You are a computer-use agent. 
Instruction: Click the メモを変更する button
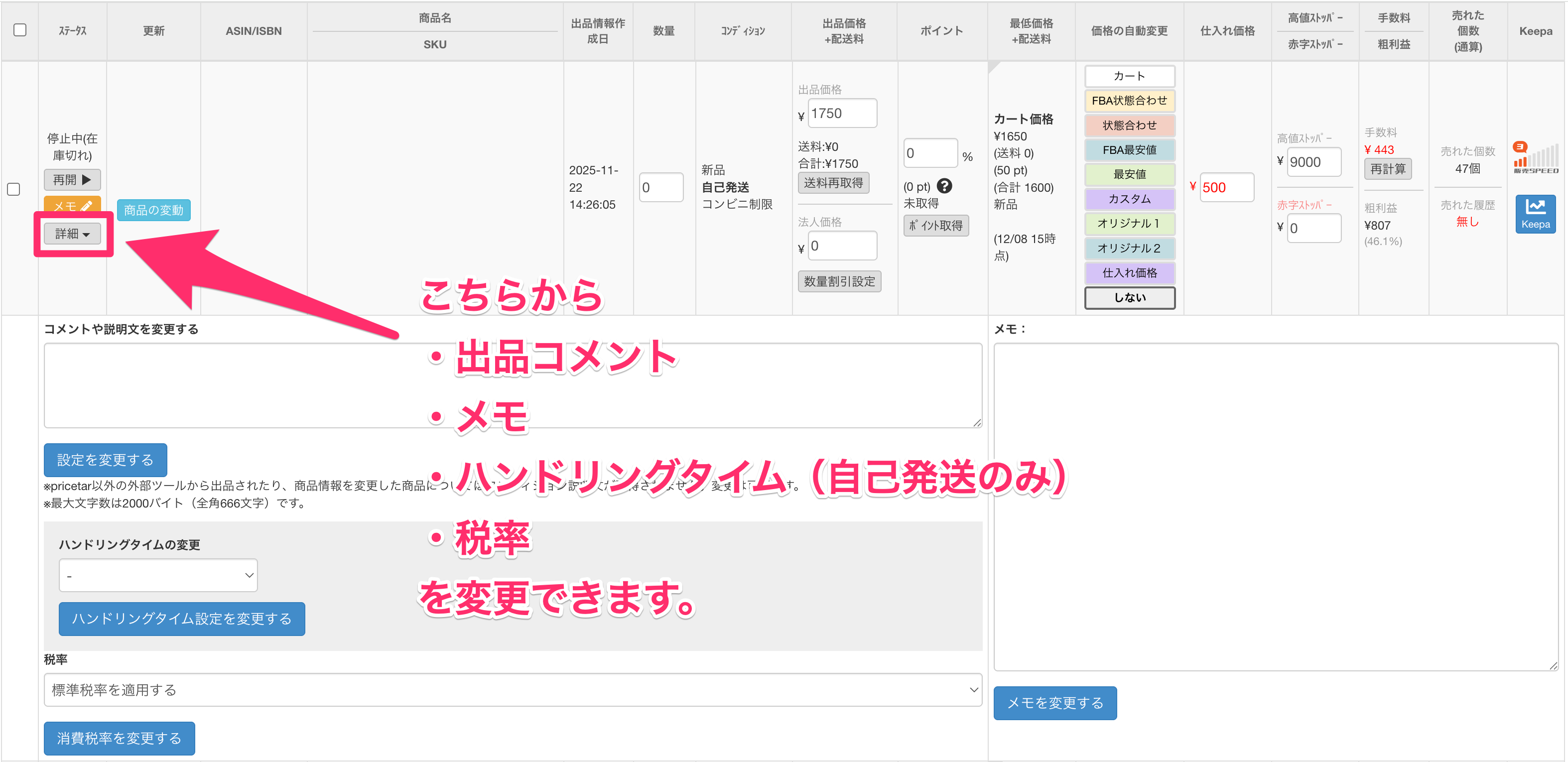pyautogui.click(x=1054, y=703)
